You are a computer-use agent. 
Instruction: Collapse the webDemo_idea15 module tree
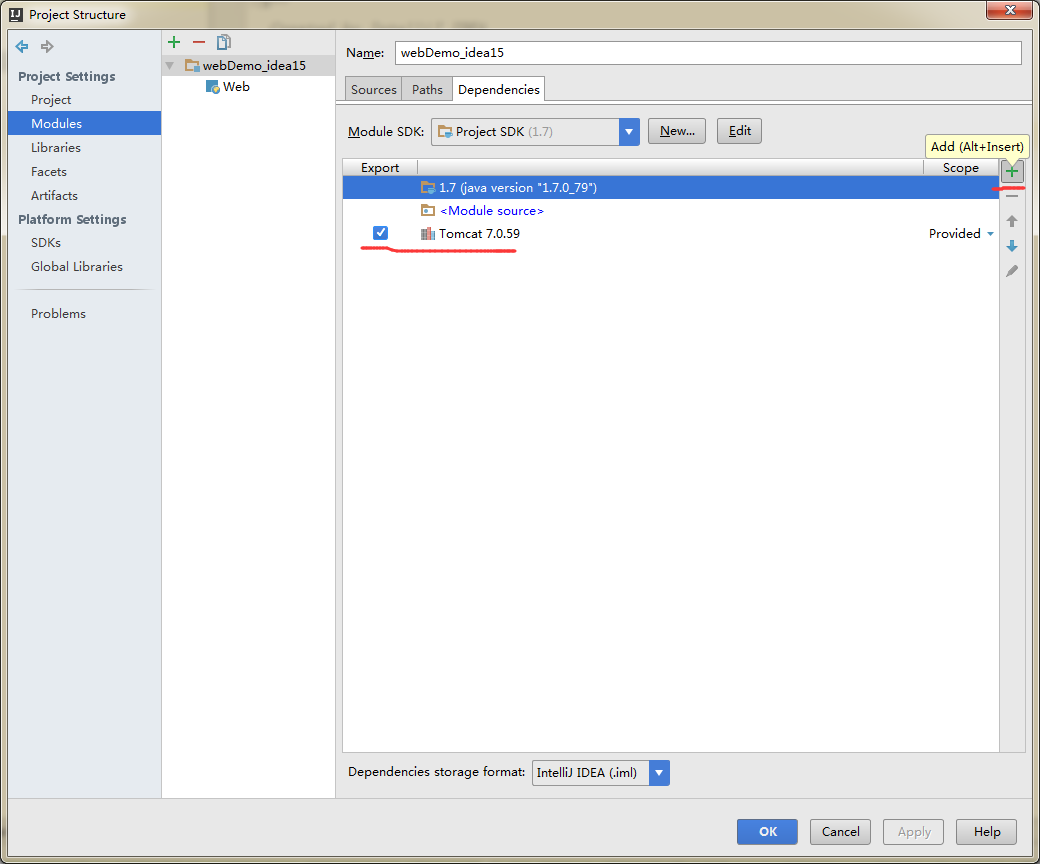click(x=170, y=66)
